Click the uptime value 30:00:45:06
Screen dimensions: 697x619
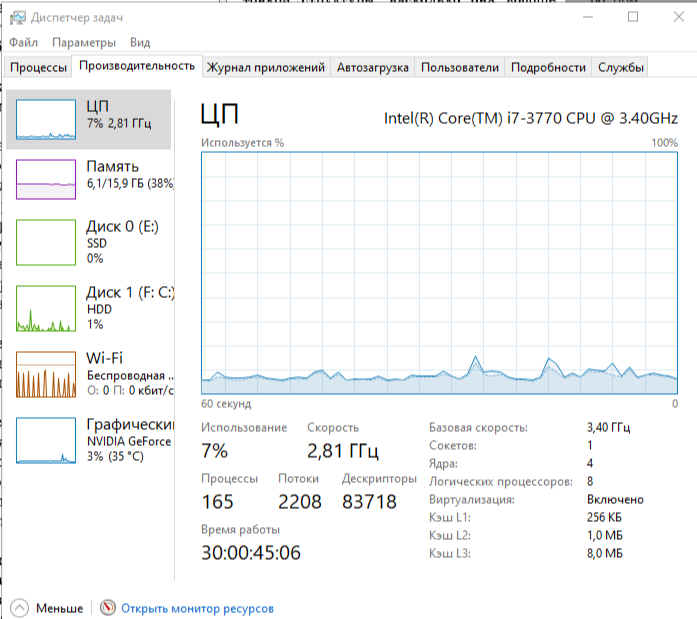251,553
